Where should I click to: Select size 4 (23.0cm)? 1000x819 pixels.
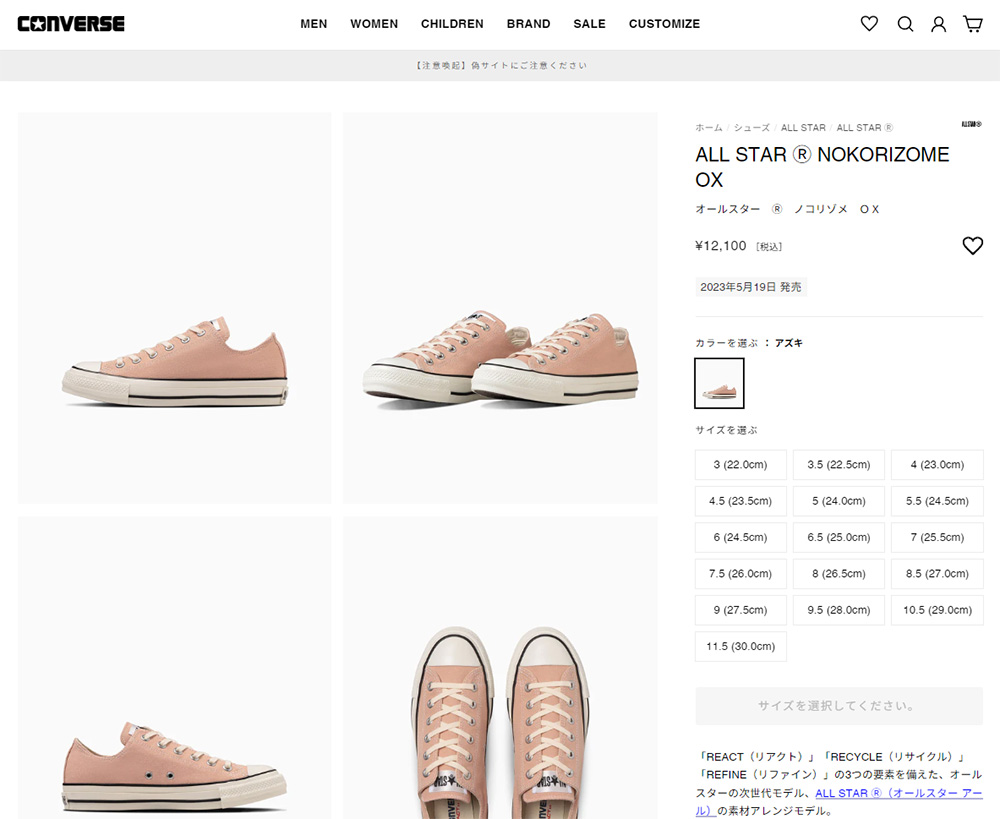(937, 464)
